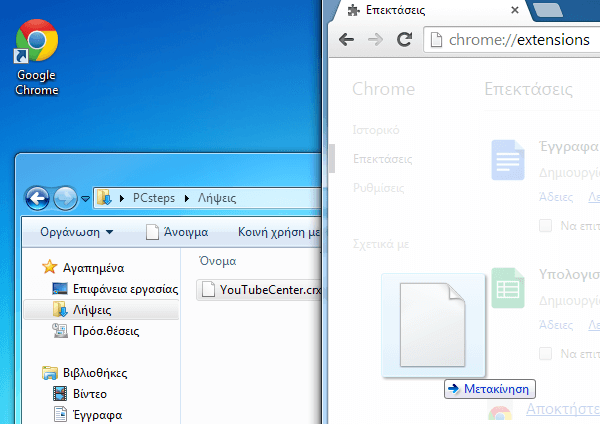Click the Άνοιγμα toolbar button

click(x=177, y=232)
